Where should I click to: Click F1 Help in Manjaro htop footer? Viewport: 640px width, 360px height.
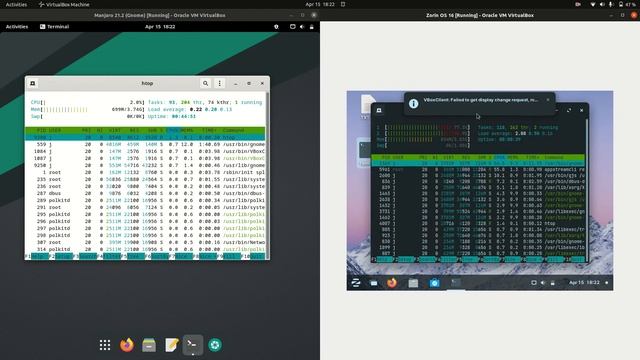(37, 256)
